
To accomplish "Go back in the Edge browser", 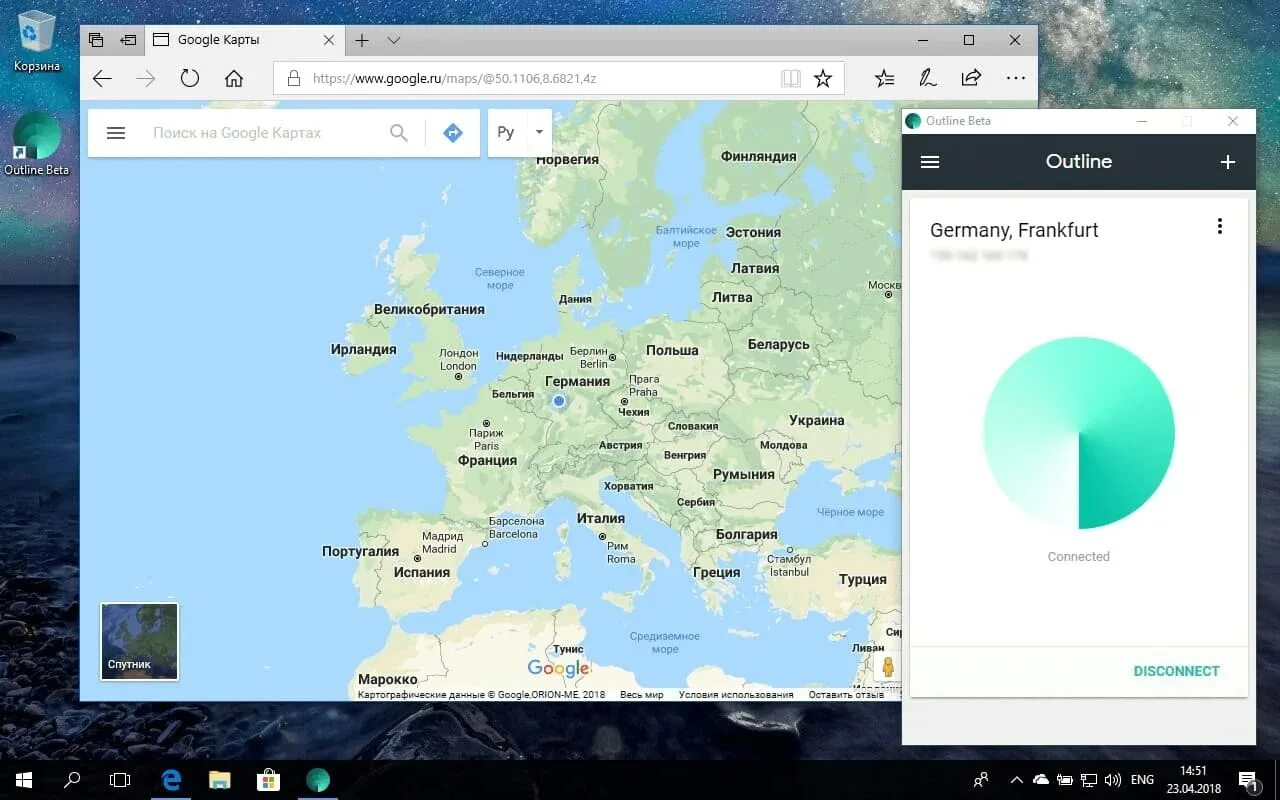I will 102,78.
